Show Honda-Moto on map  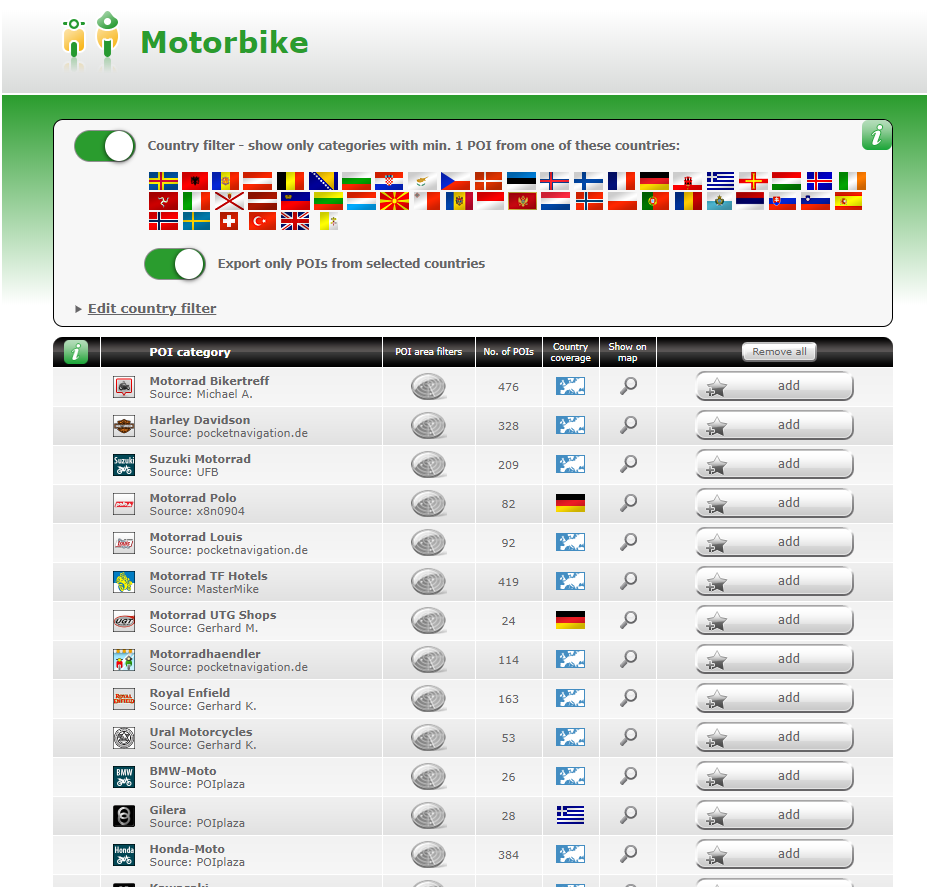pos(628,855)
